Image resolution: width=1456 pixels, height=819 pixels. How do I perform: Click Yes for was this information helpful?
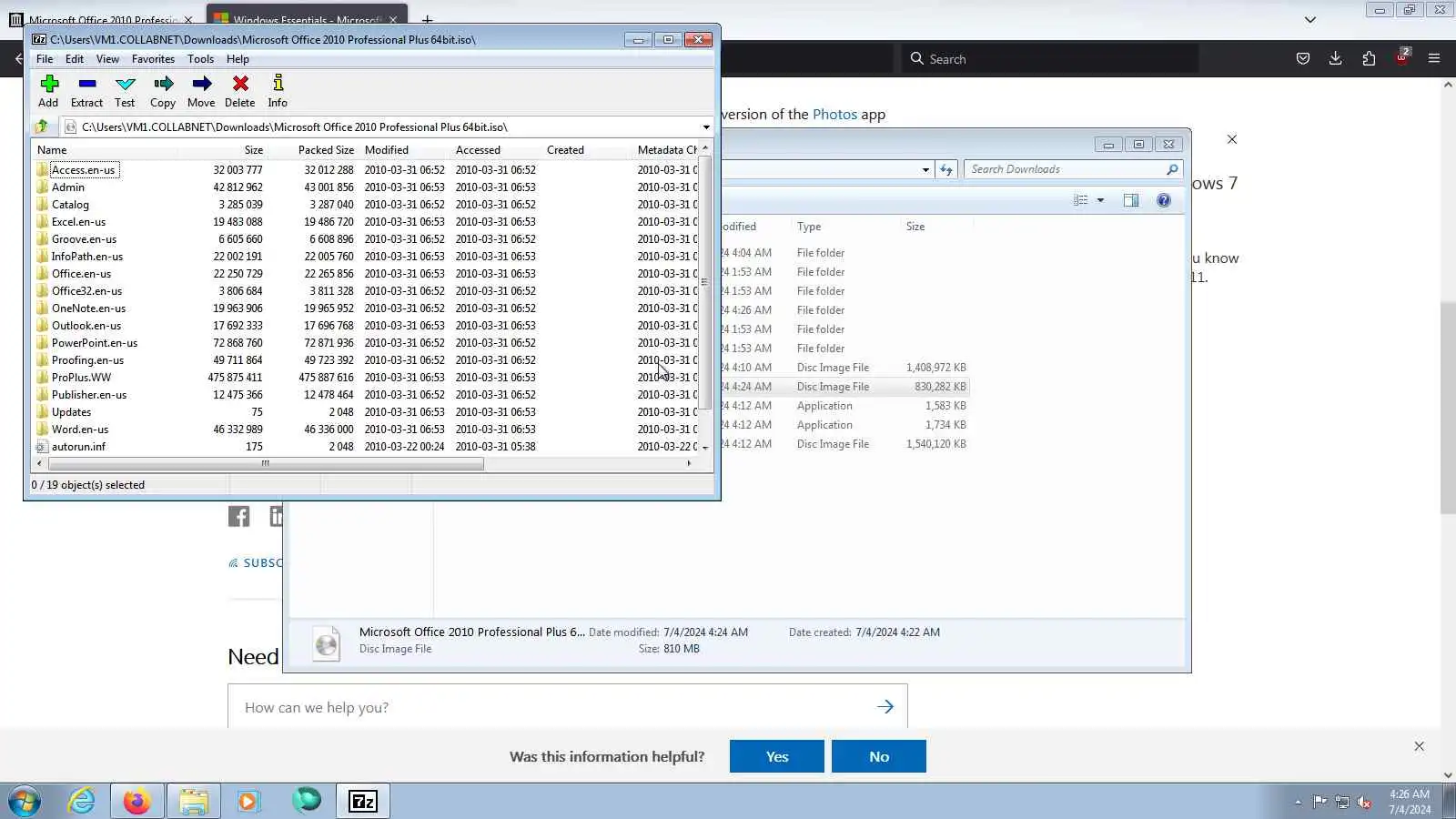coord(777,756)
